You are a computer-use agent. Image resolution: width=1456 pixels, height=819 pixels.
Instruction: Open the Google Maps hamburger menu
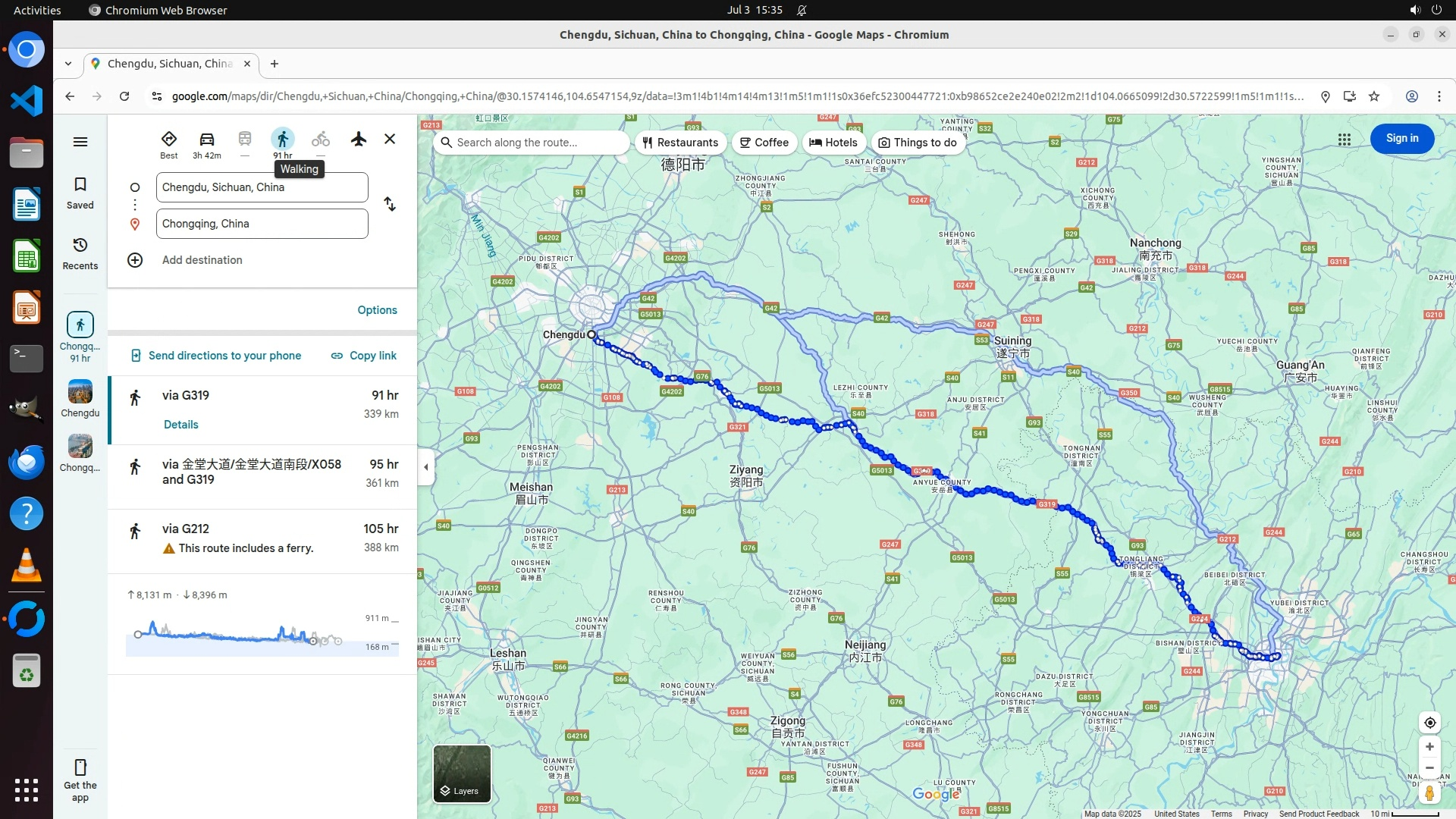(x=80, y=142)
